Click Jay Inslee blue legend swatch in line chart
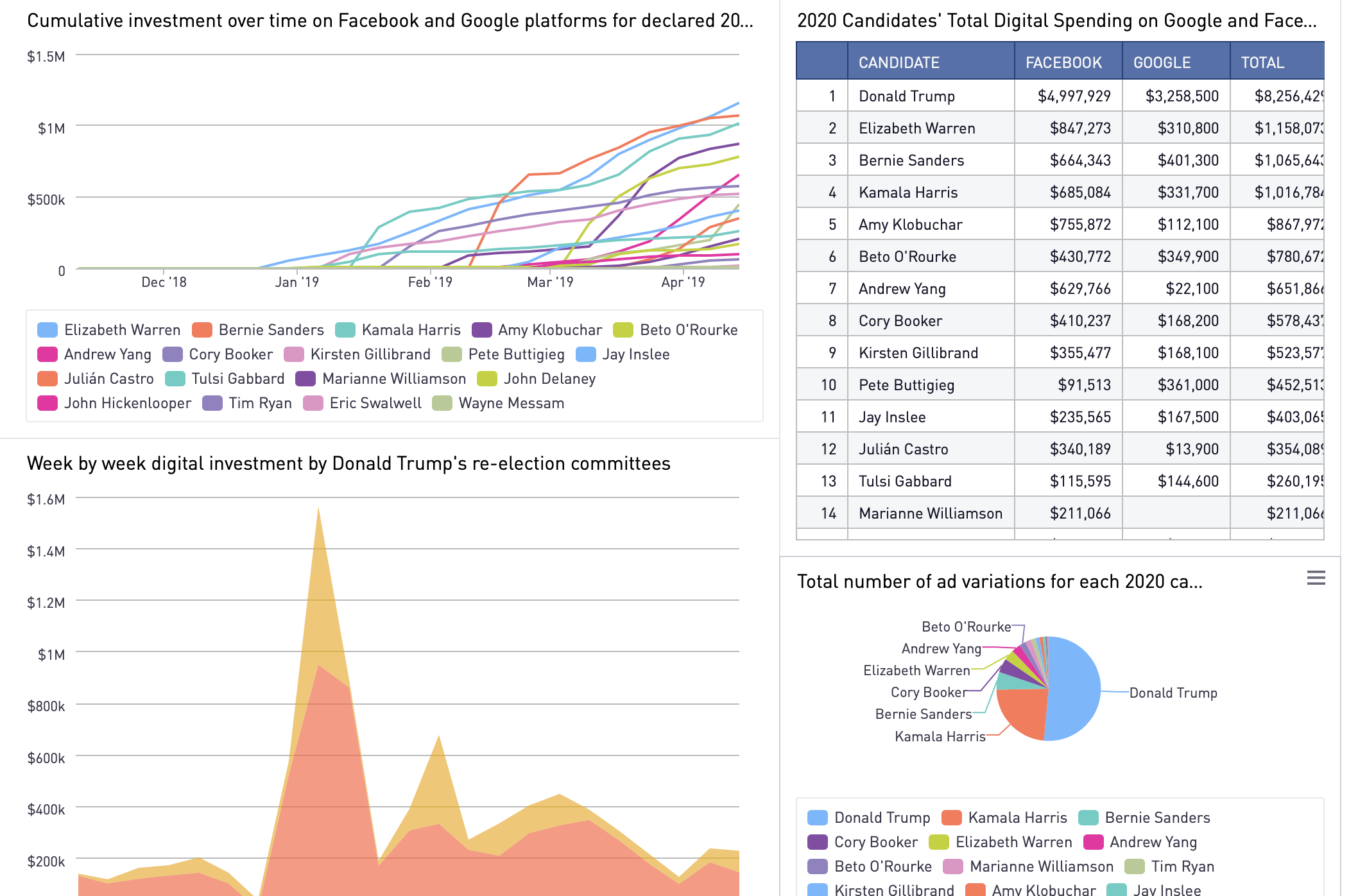 586,354
